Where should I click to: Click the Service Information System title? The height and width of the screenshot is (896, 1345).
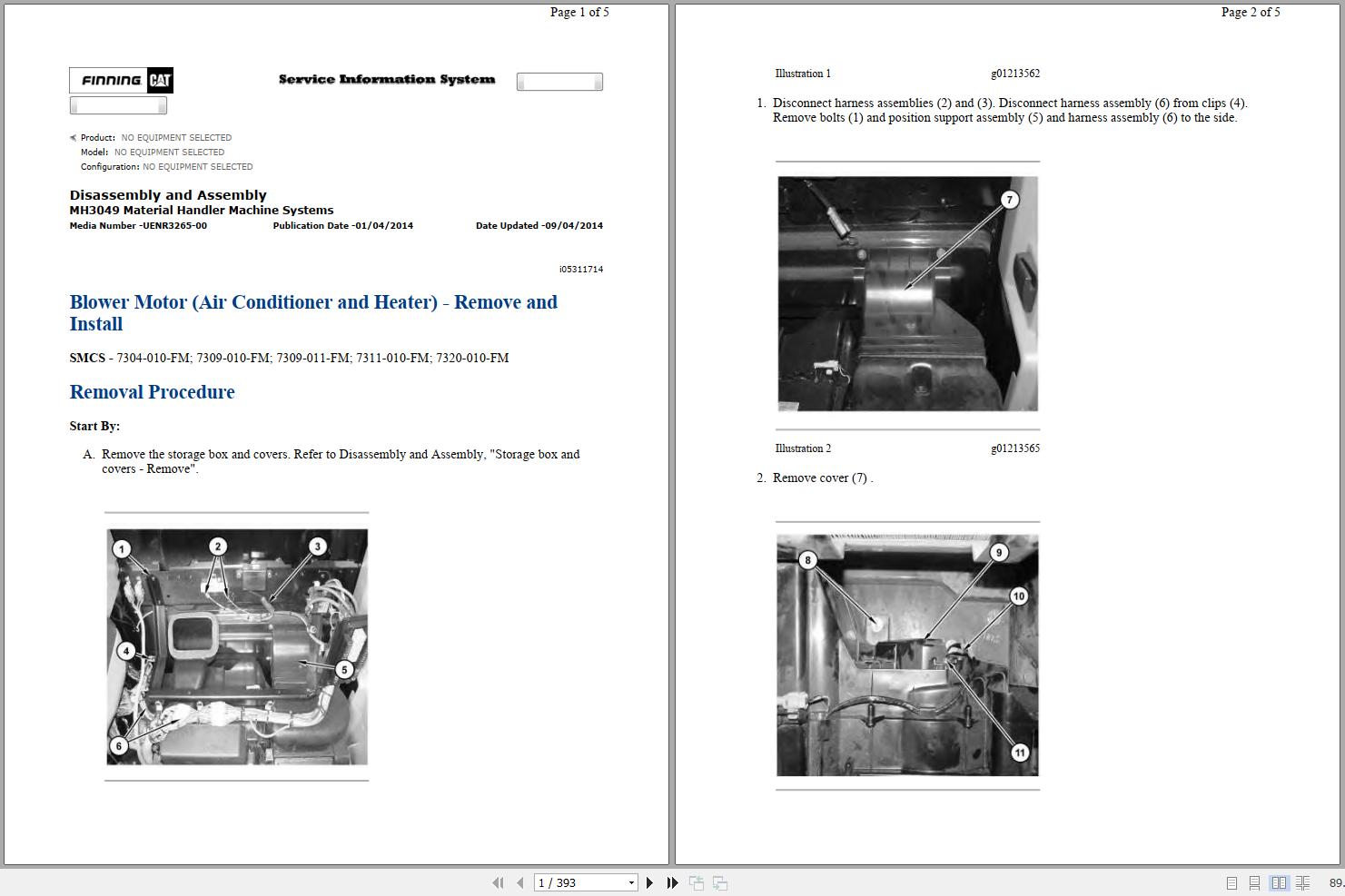pos(387,80)
